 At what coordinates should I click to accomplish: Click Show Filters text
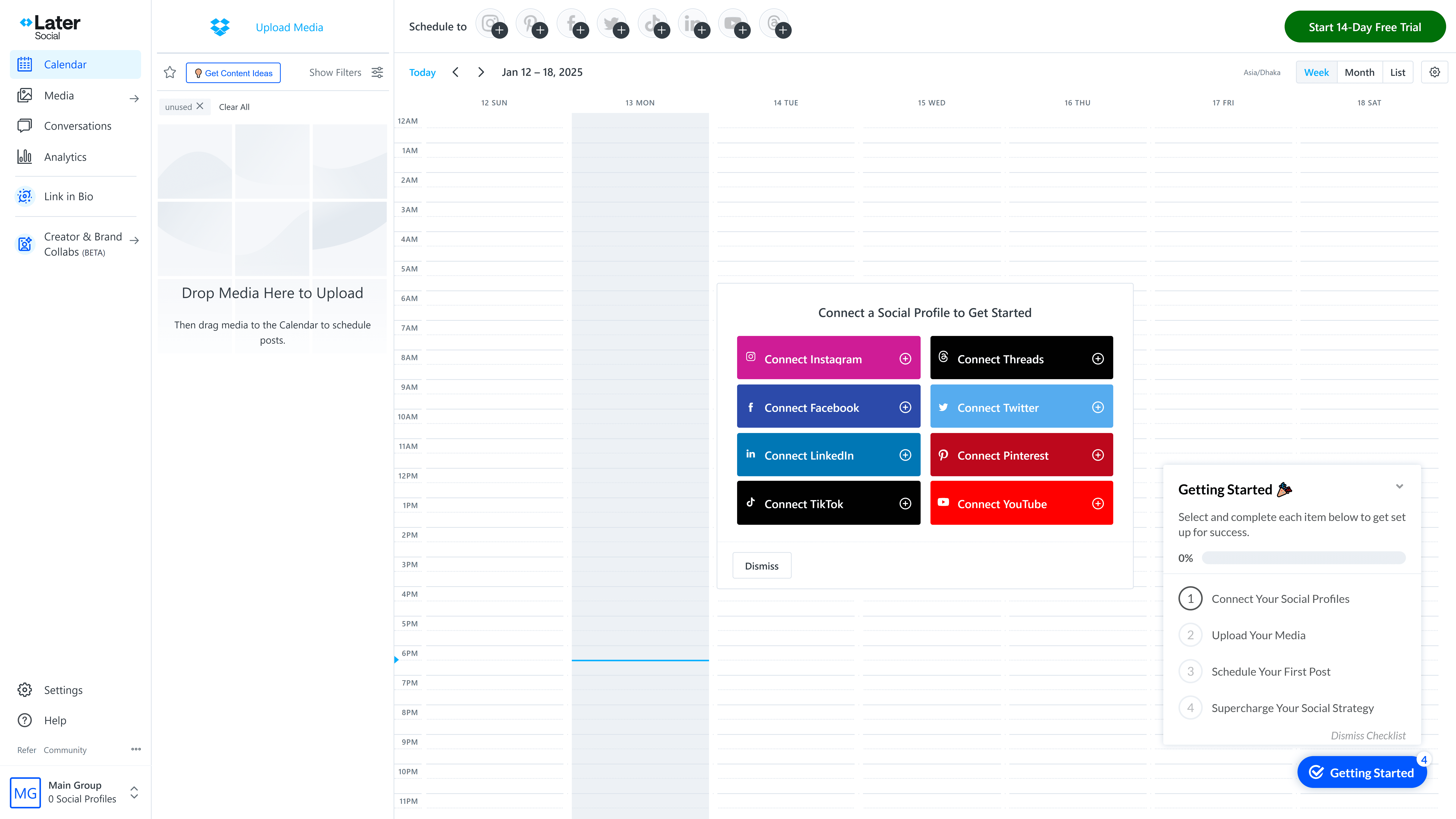(335, 72)
